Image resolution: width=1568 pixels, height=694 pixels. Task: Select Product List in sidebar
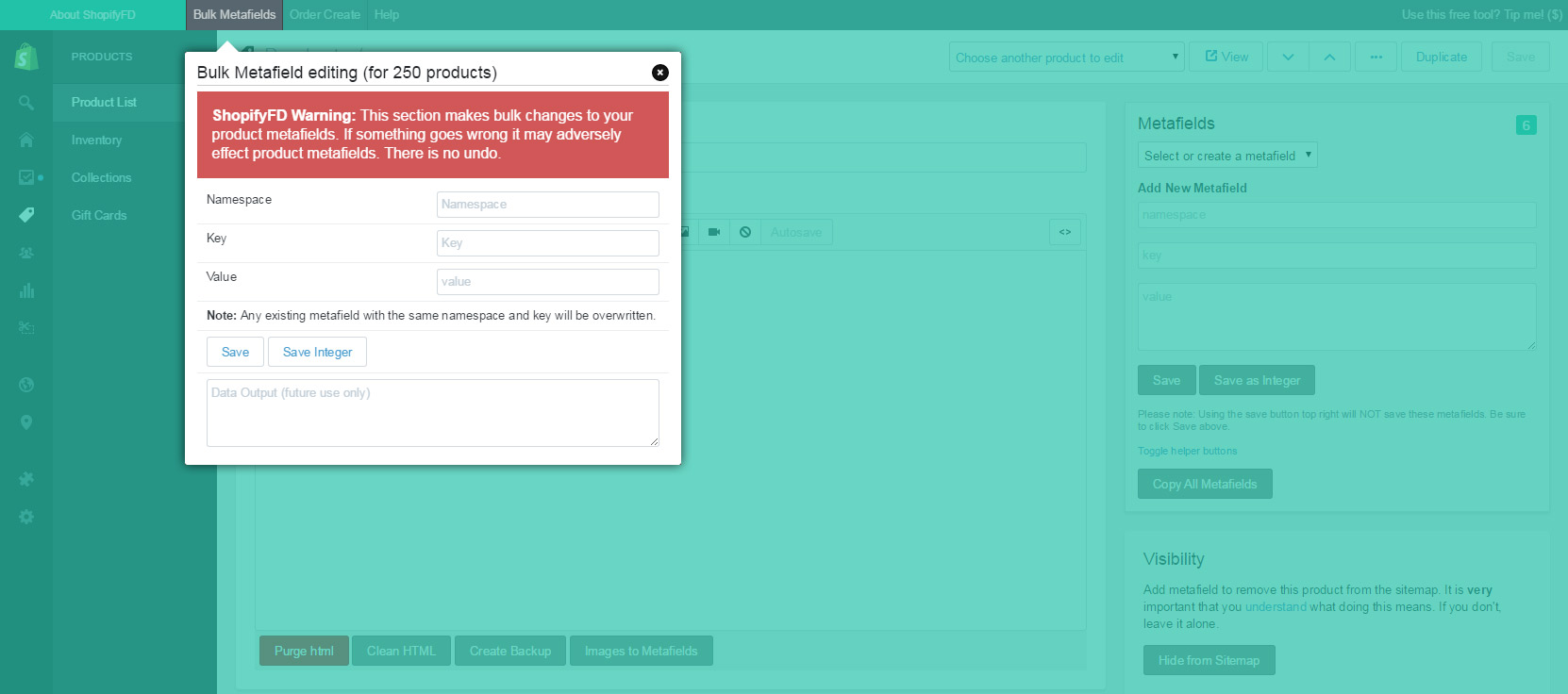pos(104,102)
